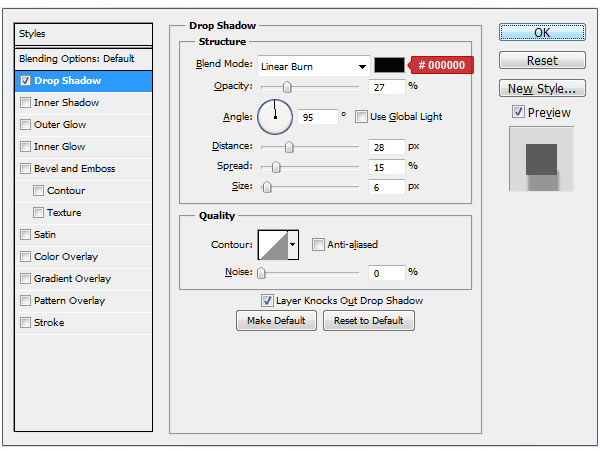Image resolution: width=600 pixels, height=451 pixels.
Task: Check the Stroke style checkbox
Action: pyautogui.click(x=25, y=322)
